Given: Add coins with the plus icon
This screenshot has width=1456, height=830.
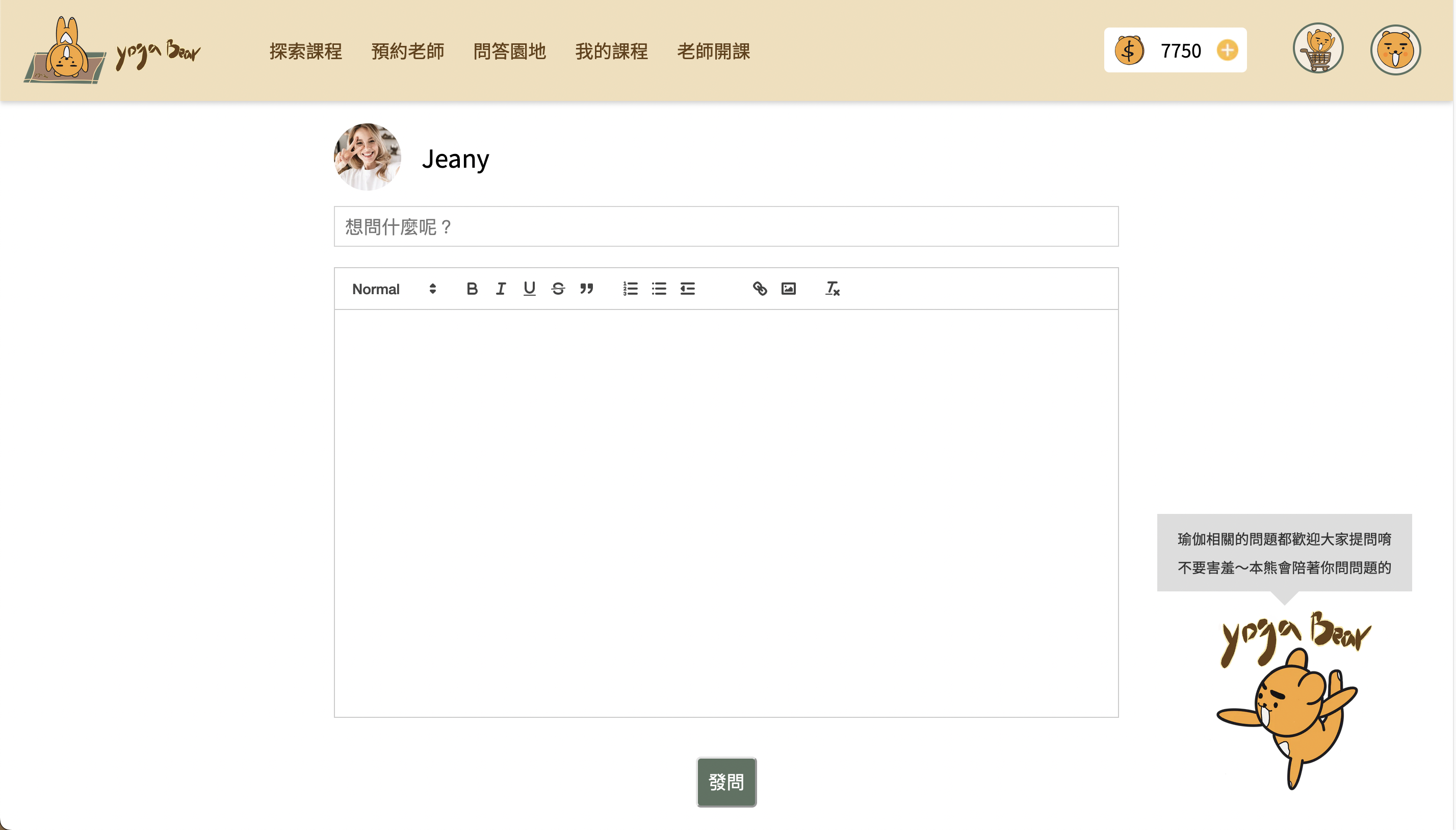Looking at the screenshot, I should (1227, 50).
